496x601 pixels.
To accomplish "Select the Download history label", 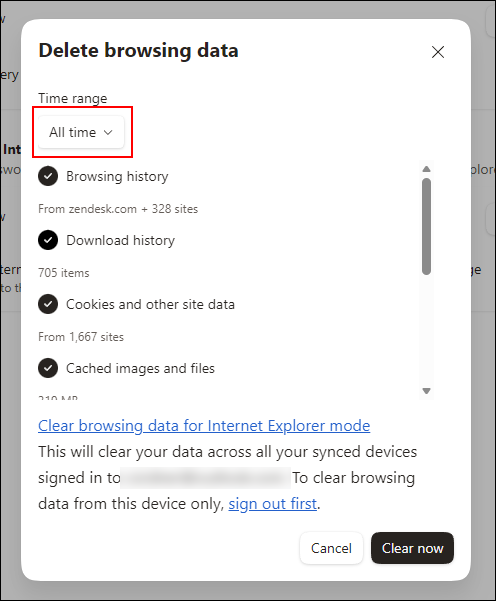I will pyautogui.click(x=120, y=240).
